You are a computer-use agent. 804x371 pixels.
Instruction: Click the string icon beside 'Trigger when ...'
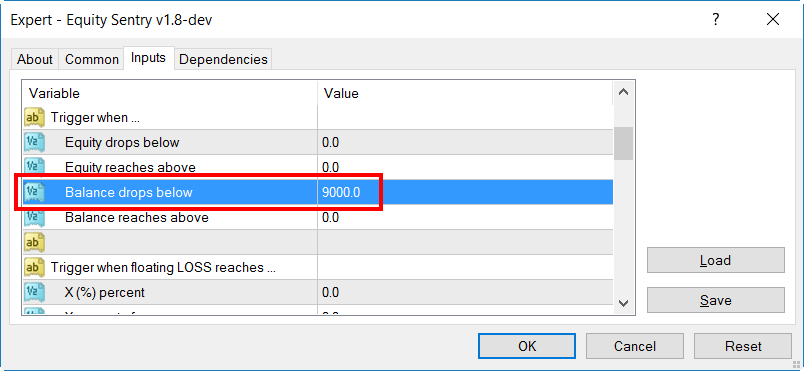34,117
